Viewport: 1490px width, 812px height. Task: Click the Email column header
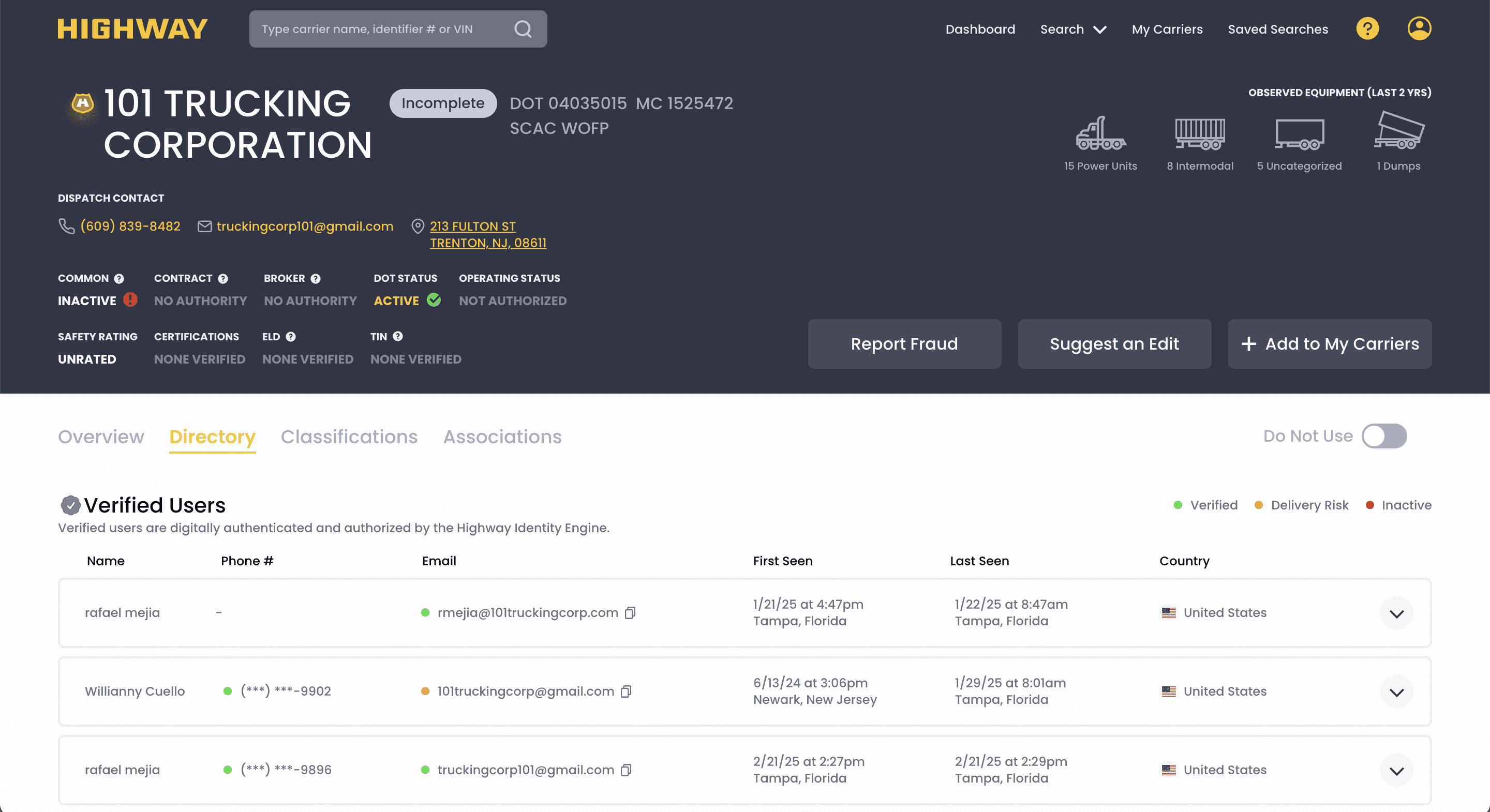point(439,561)
